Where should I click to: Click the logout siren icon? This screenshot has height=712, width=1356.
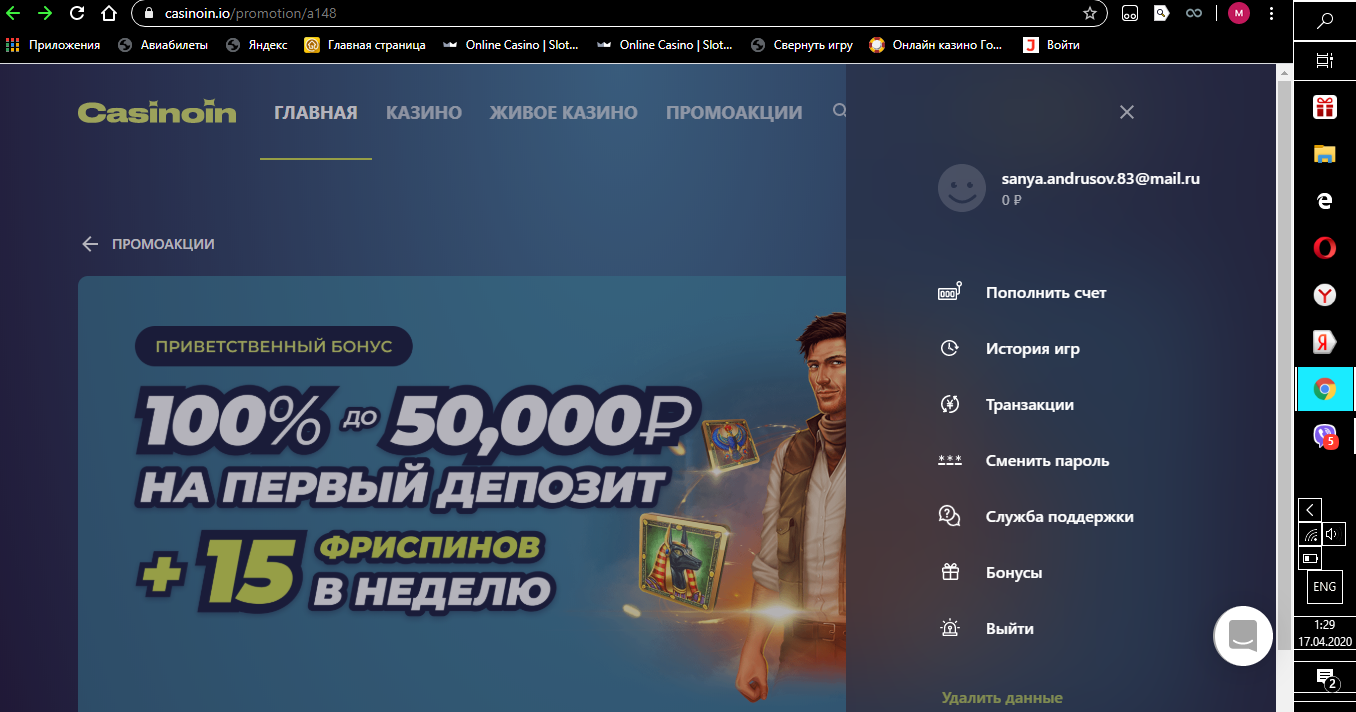coord(950,628)
